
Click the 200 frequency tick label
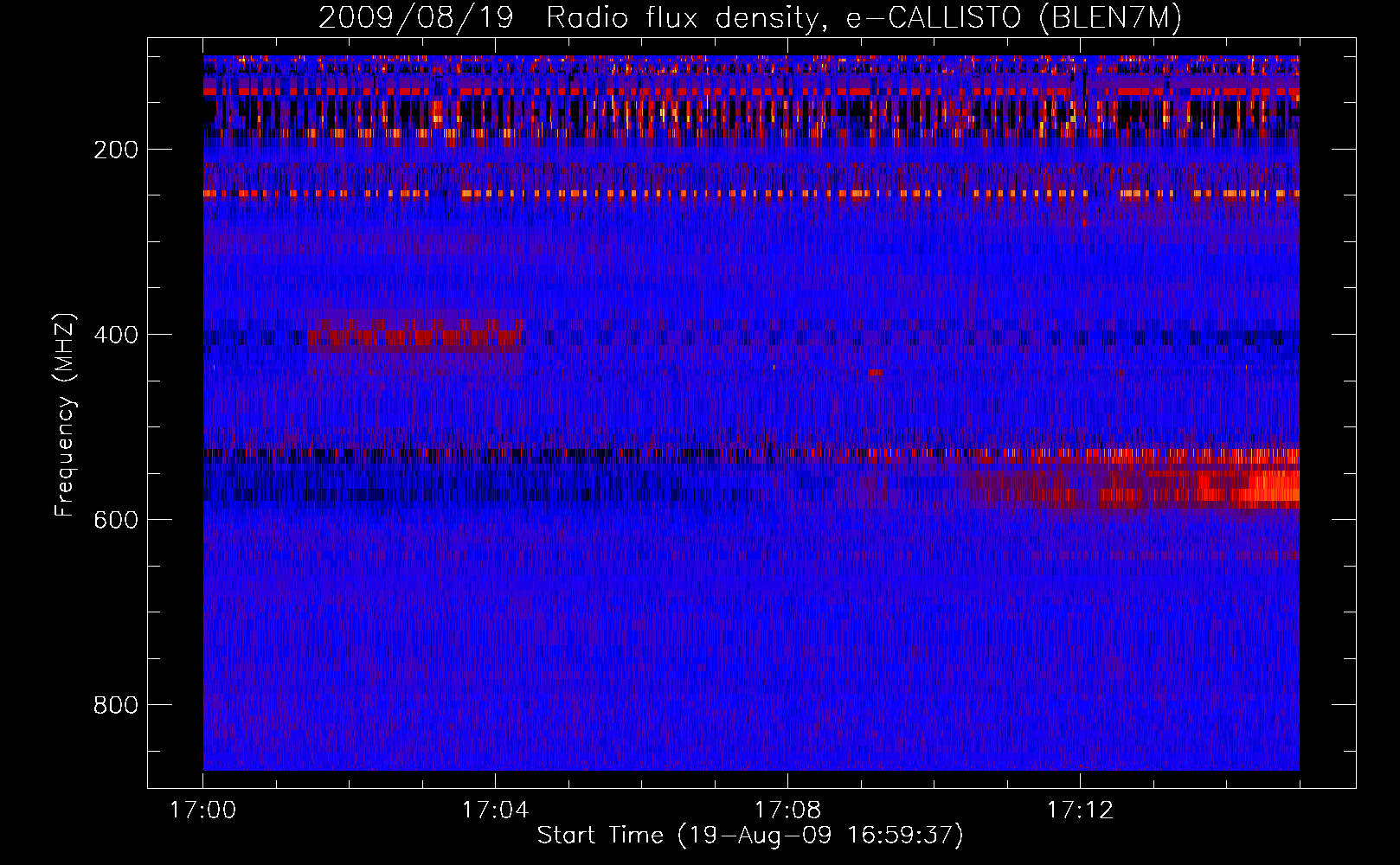[x=116, y=150]
